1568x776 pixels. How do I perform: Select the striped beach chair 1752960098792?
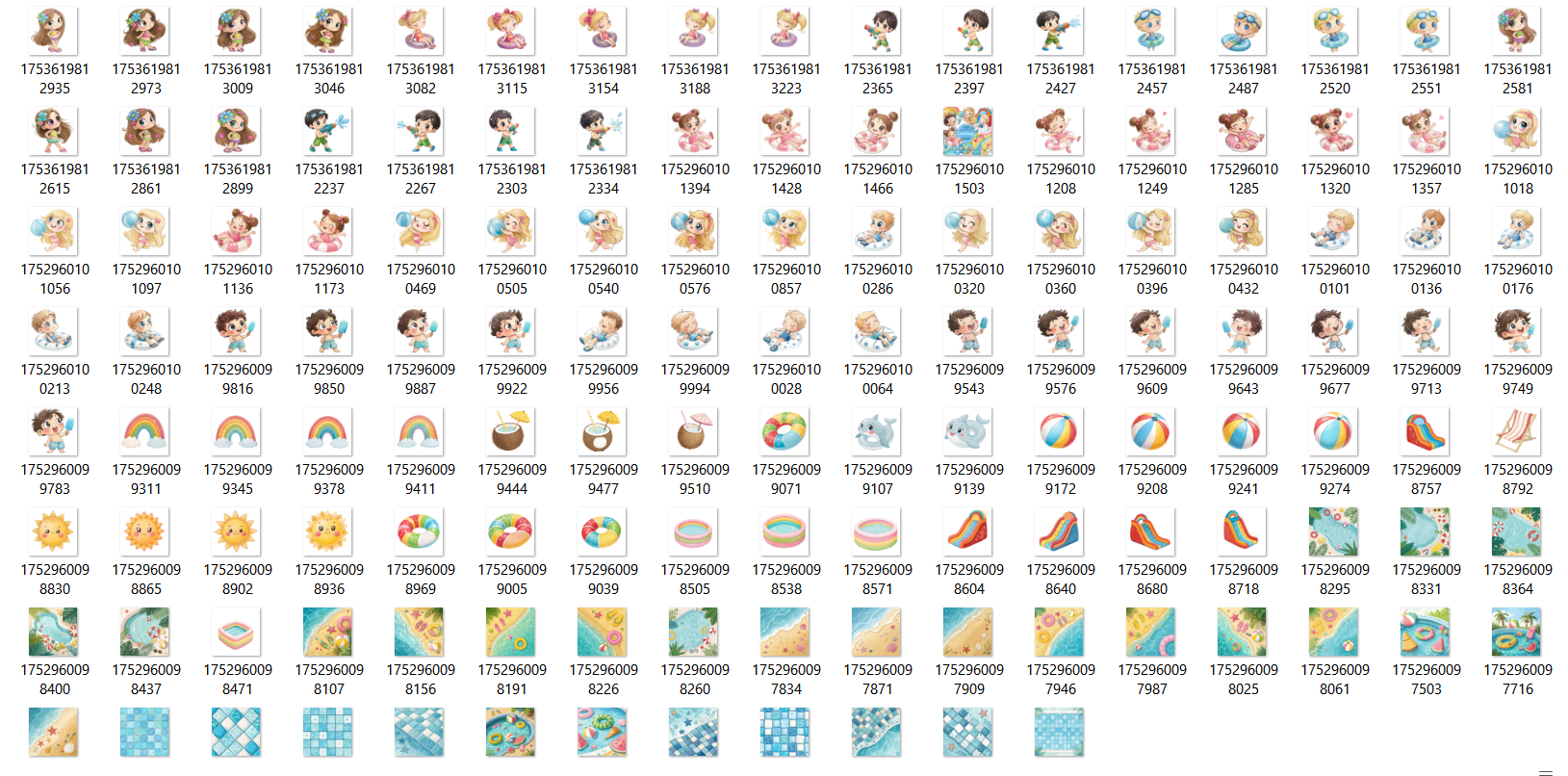tap(1517, 432)
